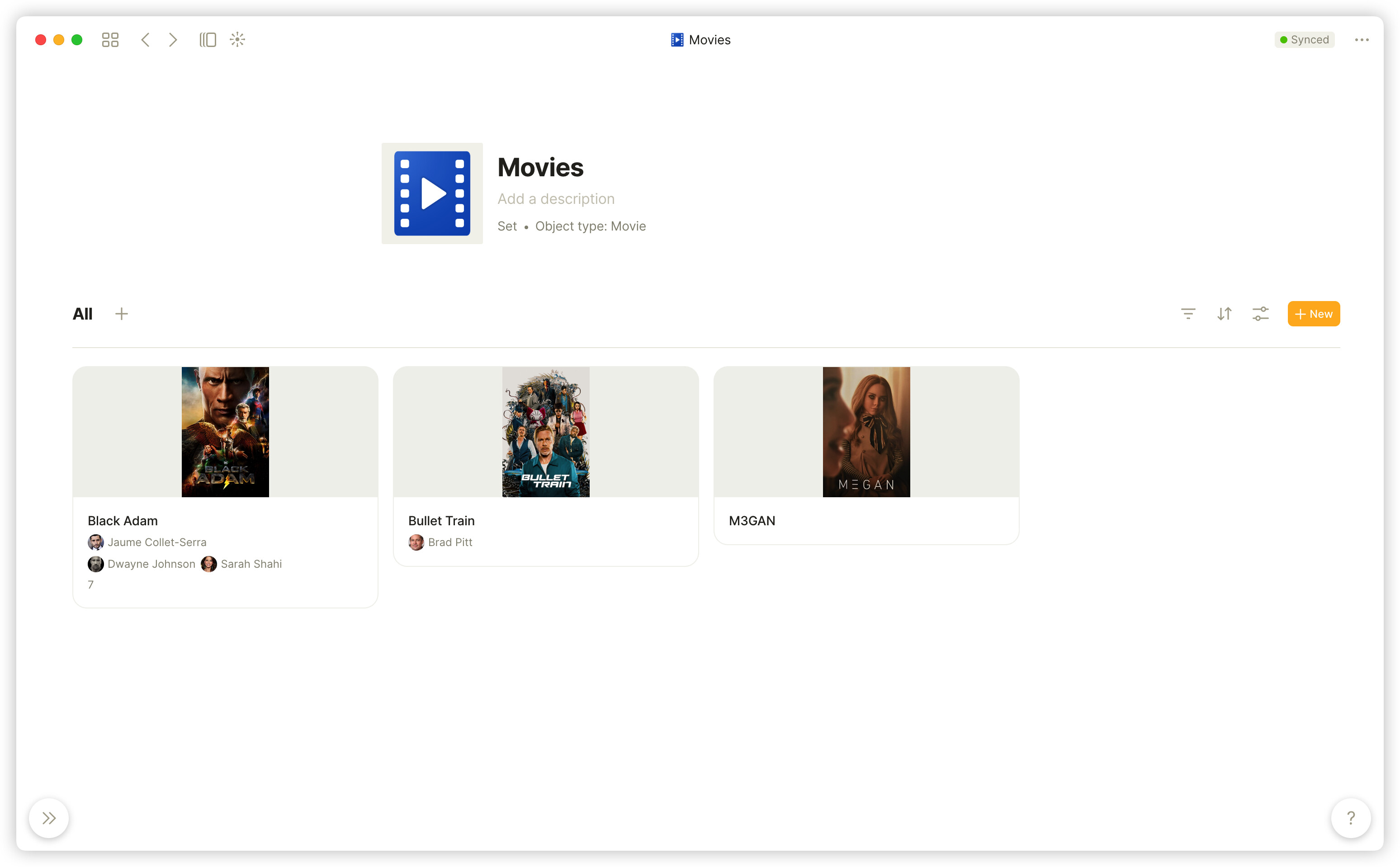Click the Synced status indicator

click(1305, 40)
